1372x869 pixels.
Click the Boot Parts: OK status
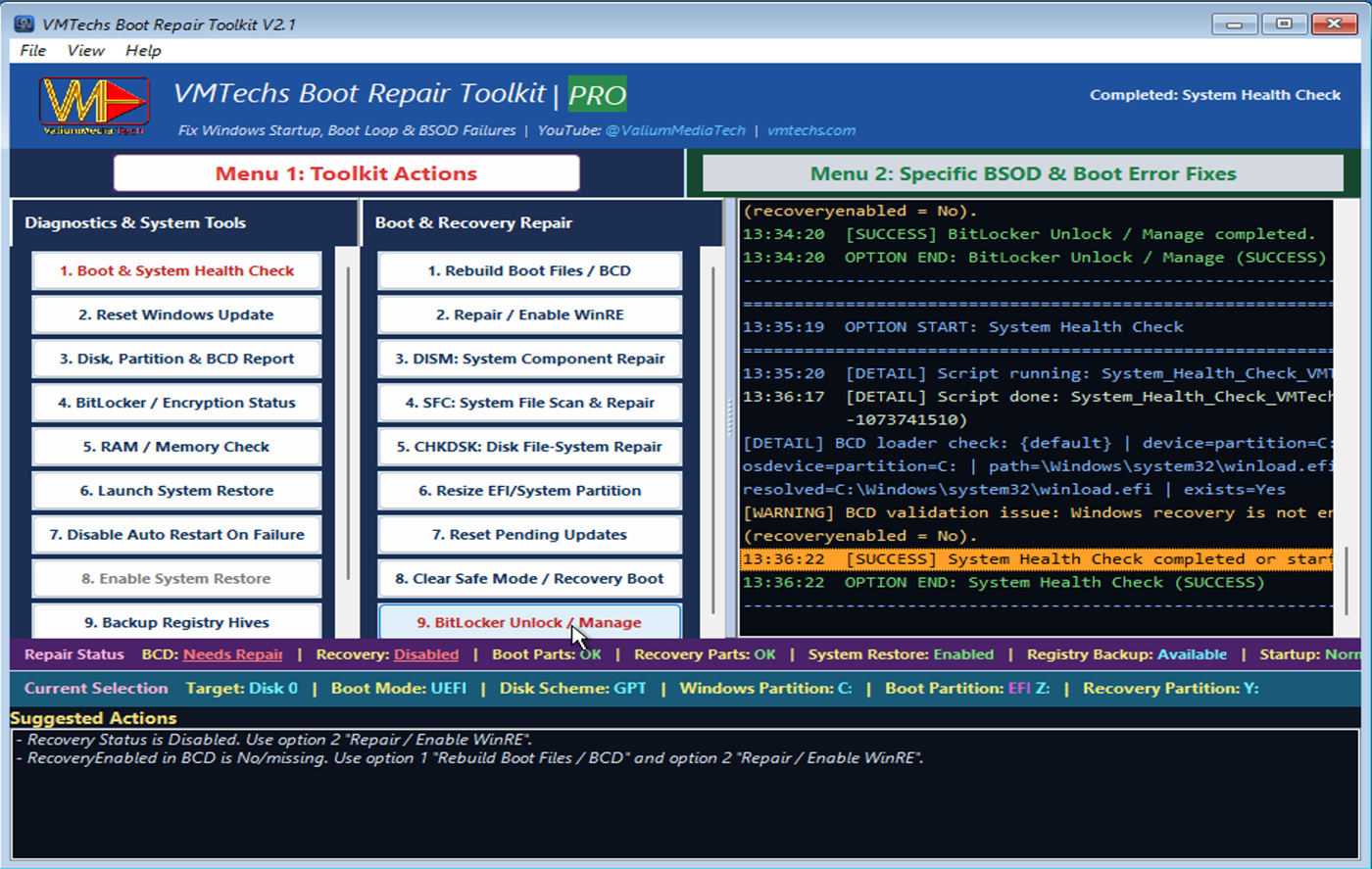(547, 654)
